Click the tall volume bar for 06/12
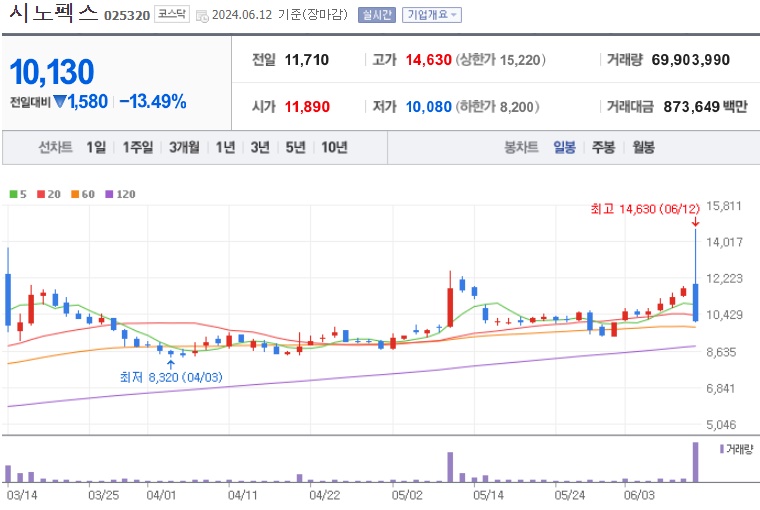This screenshot has width=760, height=510. 696,462
